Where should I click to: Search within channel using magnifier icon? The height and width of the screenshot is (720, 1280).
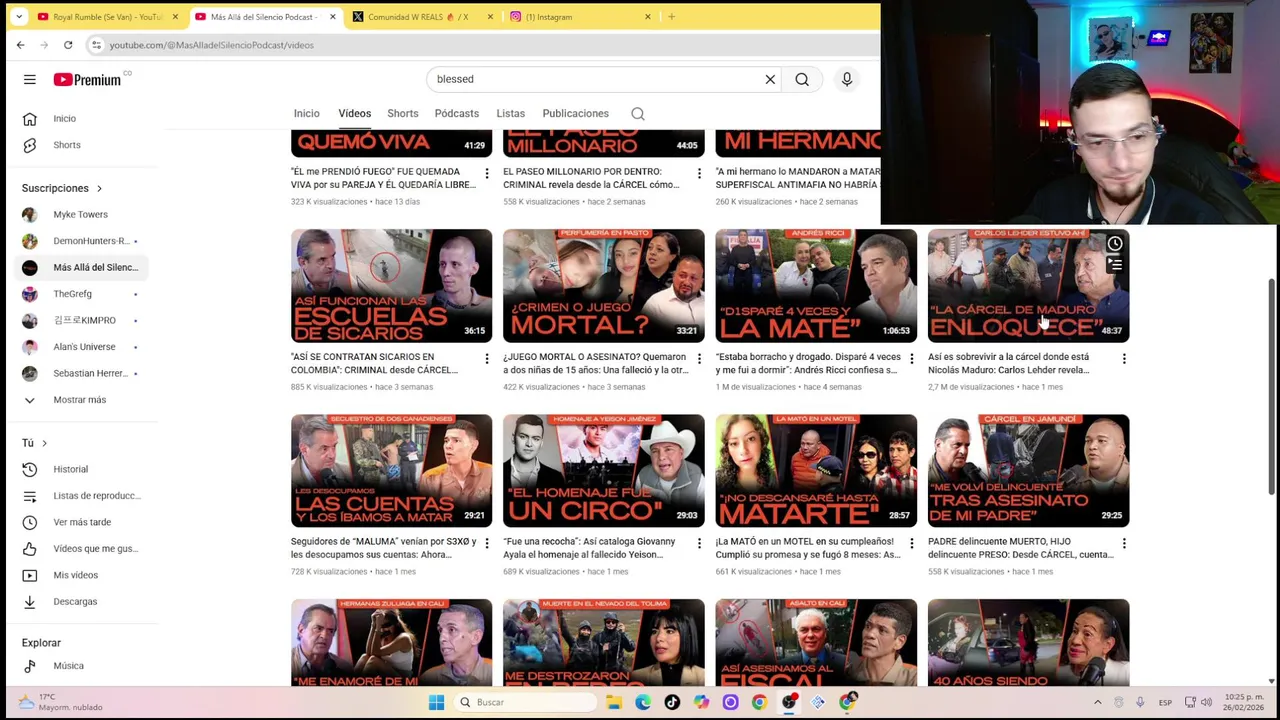coord(638,113)
